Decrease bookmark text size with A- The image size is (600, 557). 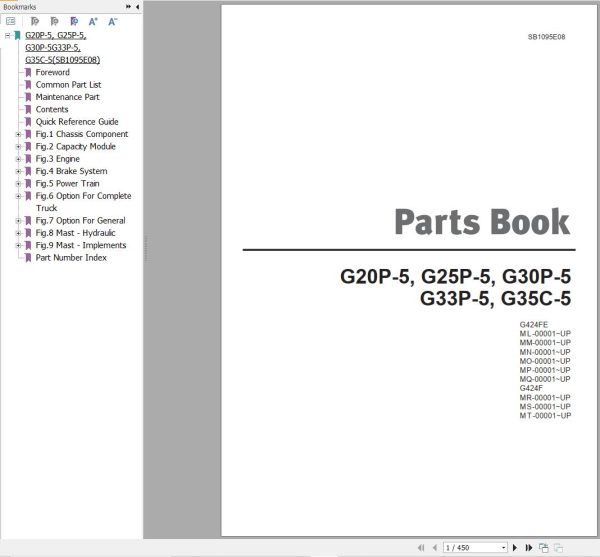112,21
